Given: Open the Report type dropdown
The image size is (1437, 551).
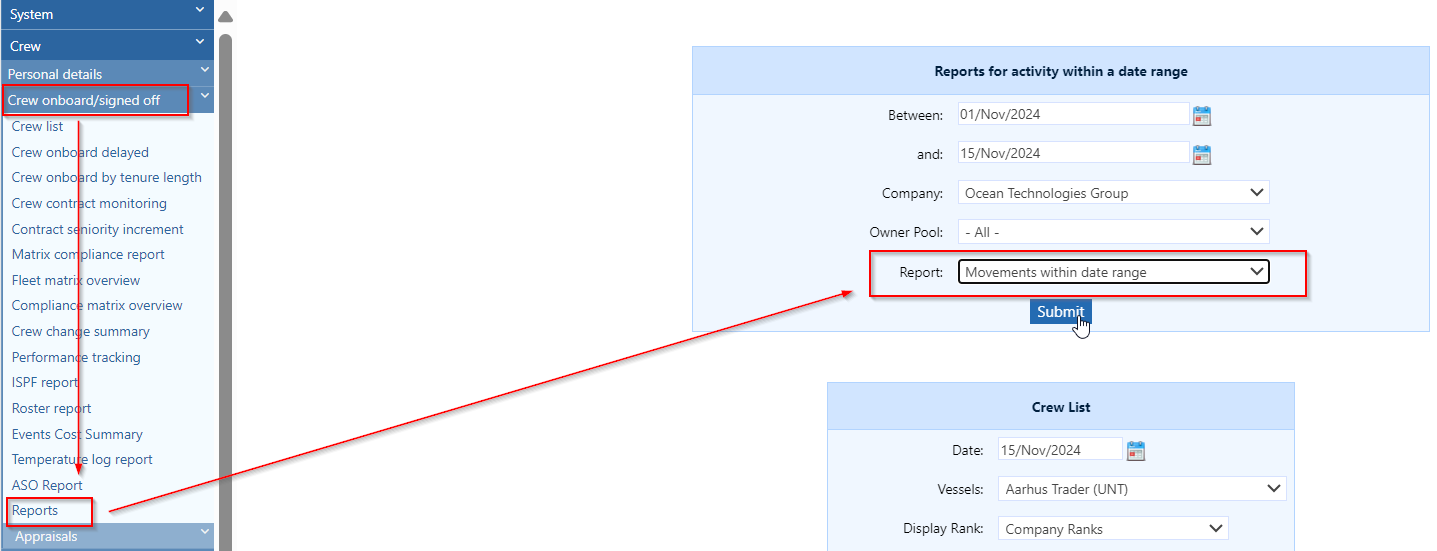Looking at the screenshot, I should coord(1113,272).
